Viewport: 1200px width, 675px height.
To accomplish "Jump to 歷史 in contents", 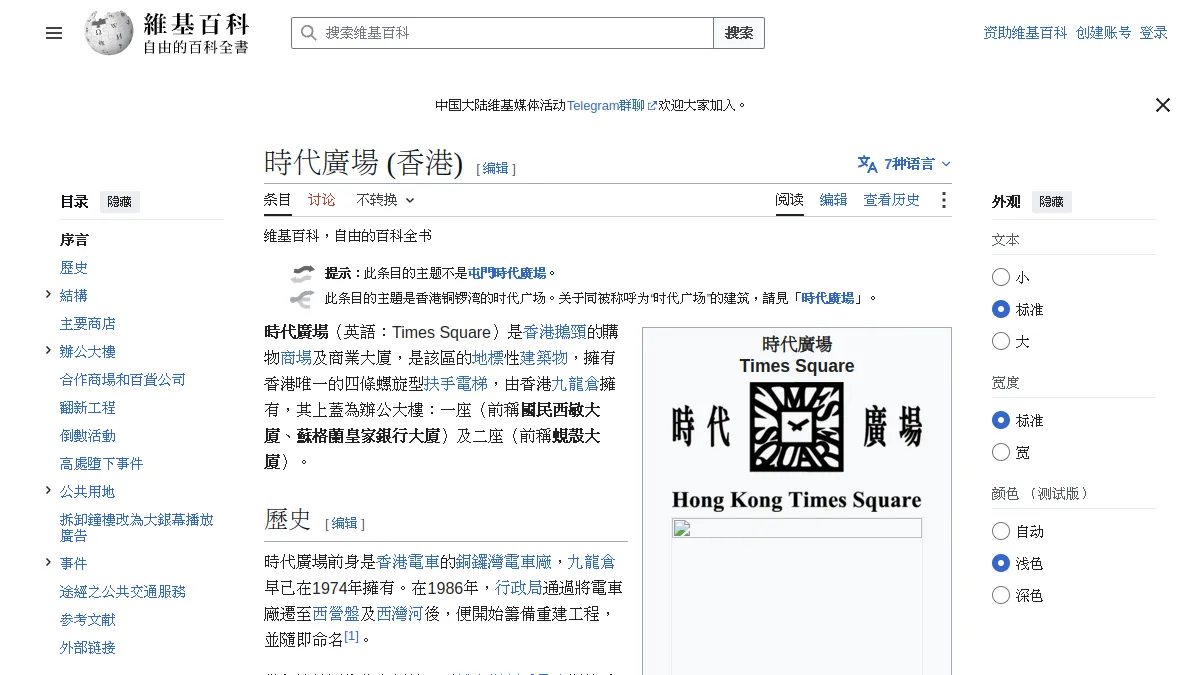I will pos(74,268).
